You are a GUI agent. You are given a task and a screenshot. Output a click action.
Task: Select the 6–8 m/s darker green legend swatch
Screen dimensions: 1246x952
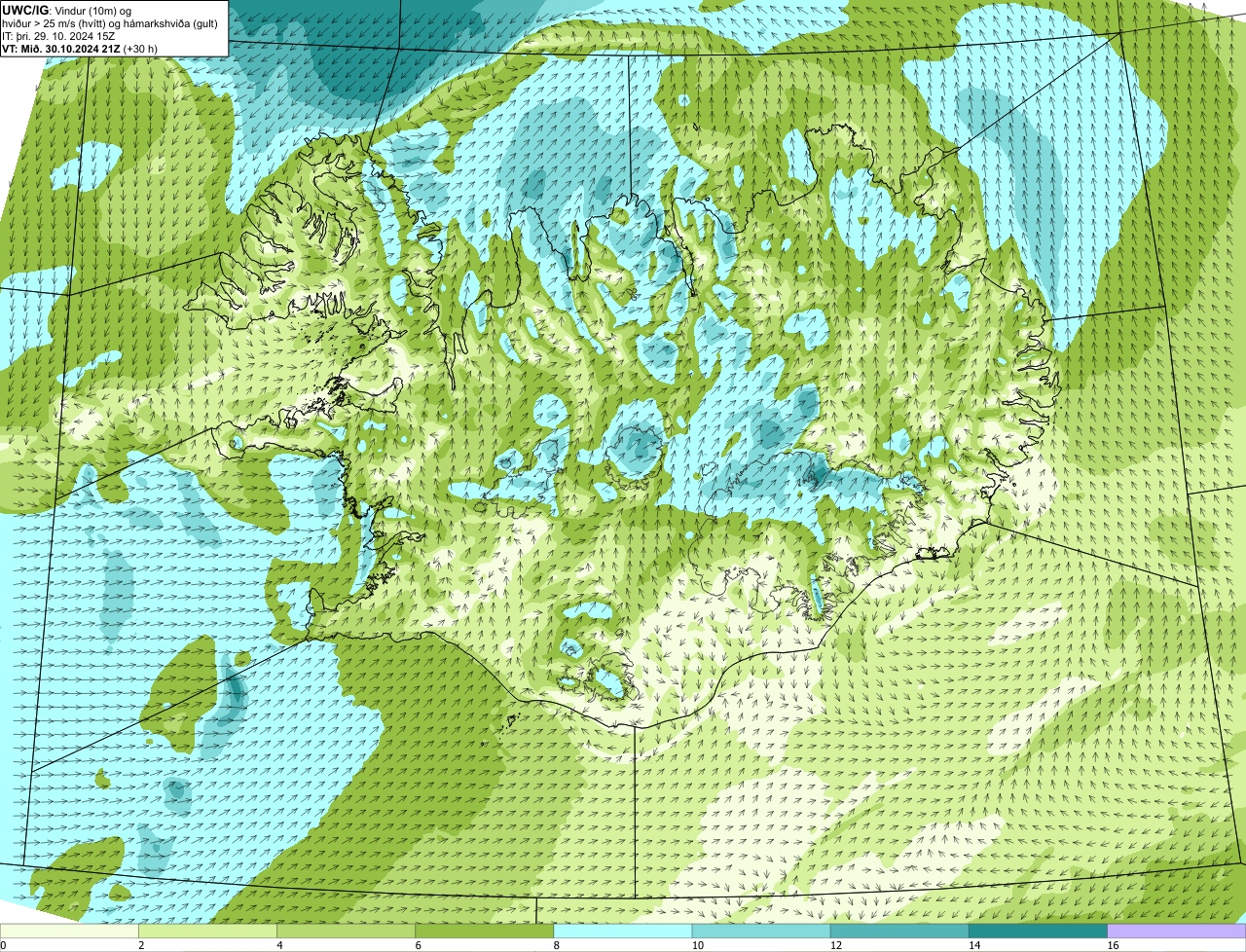point(484,931)
